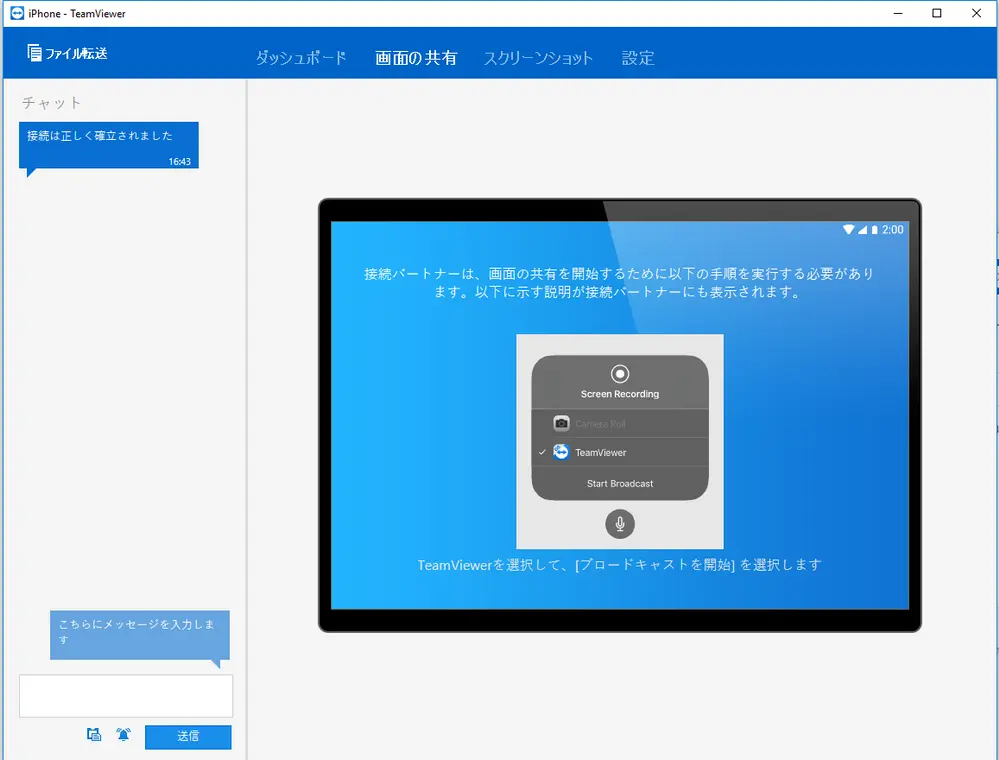Select the 画面の共有 tab
This screenshot has height=760, width=999.
point(416,58)
